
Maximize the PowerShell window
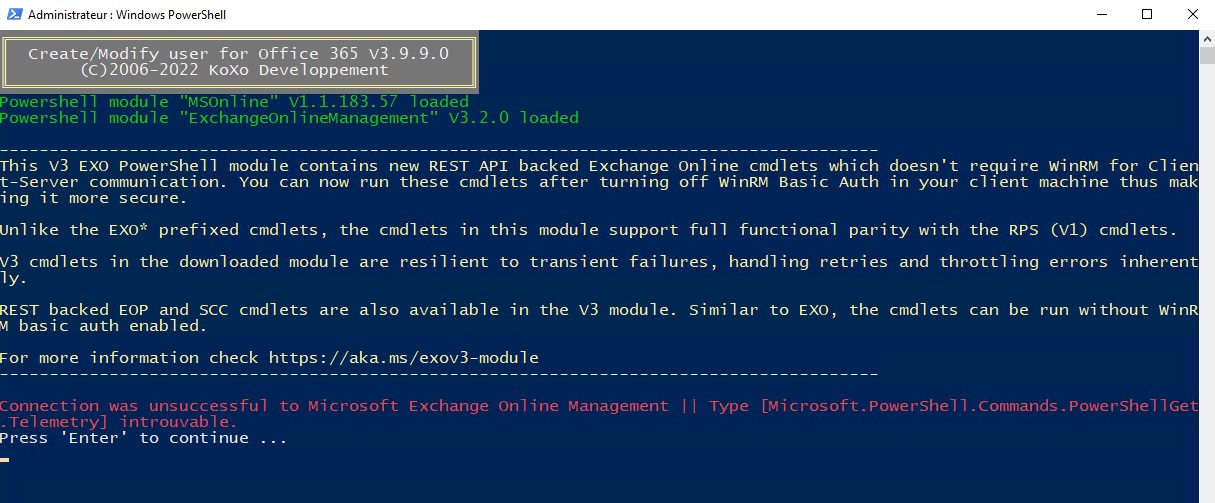1147,14
